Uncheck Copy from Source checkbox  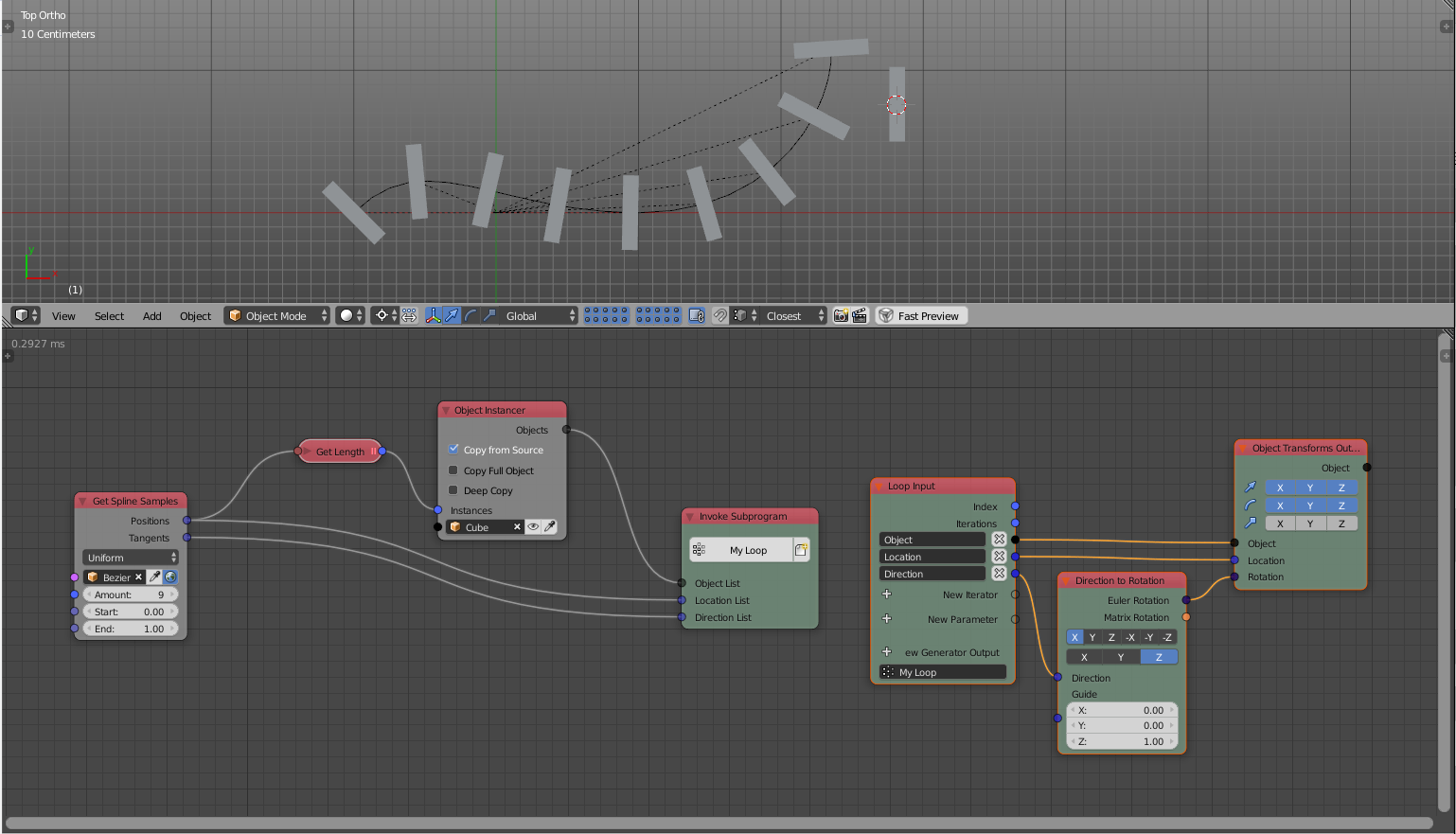tap(453, 450)
